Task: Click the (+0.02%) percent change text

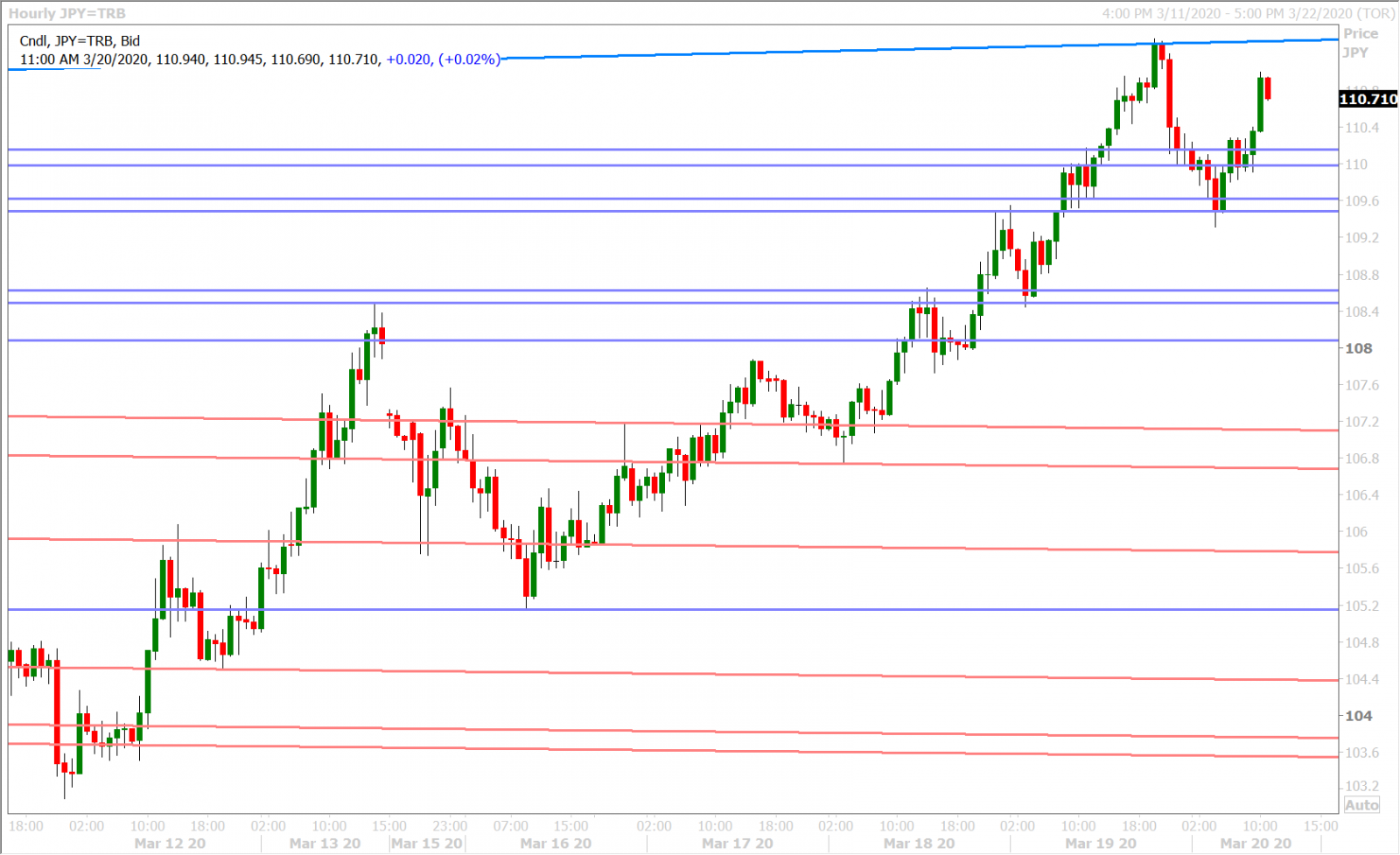Action: [470, 60]
